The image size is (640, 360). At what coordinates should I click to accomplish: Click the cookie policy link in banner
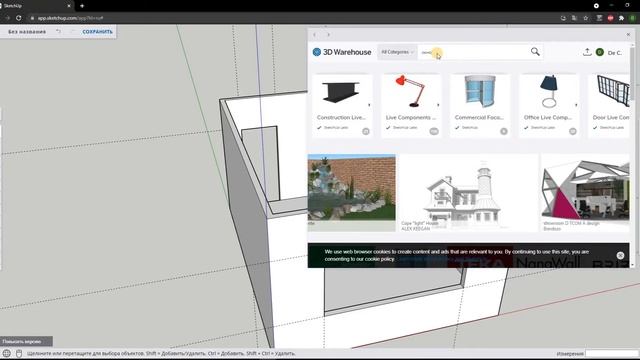pos(379,259)
